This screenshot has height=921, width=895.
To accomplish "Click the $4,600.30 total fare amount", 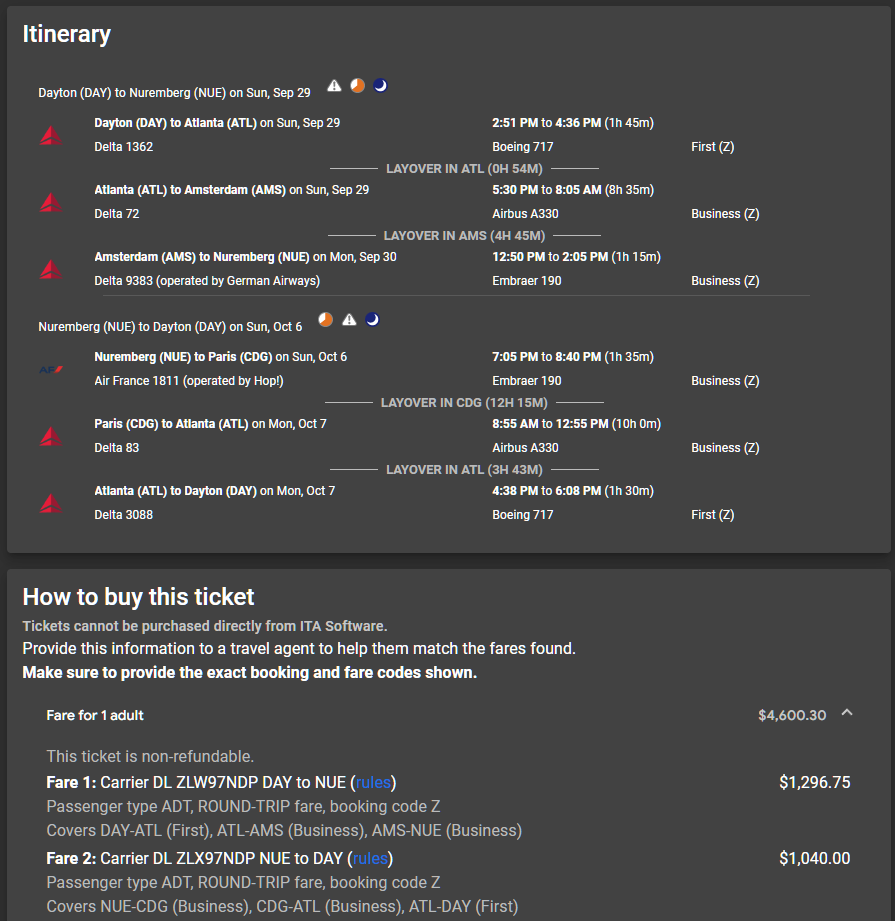I will (792, 715).
